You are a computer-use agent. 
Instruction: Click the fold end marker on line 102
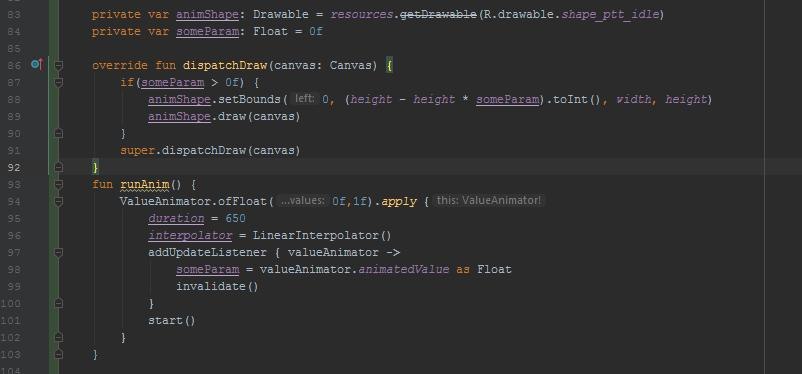point(58,337)
